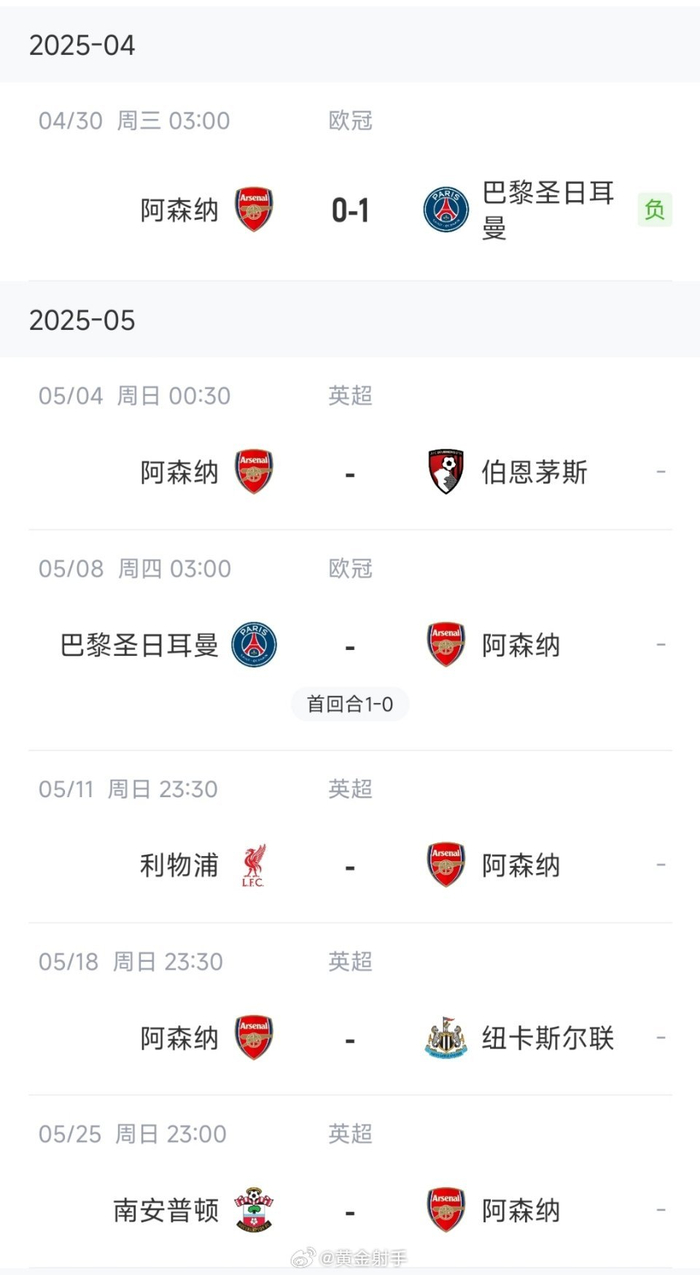The width and height of the screenshot is (700, 1275).
Task: Tap the 利物浦 team name
Action: pos(179,865)
